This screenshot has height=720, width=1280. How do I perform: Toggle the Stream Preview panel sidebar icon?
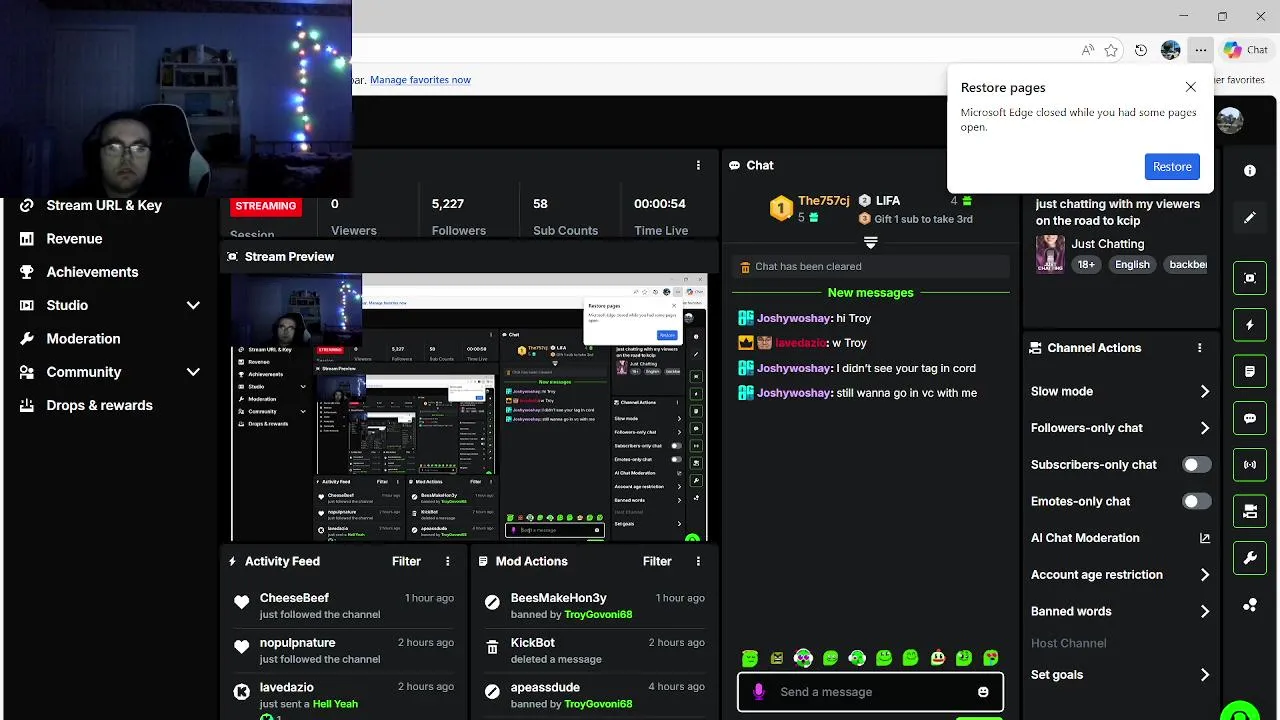coord(1250,278)
